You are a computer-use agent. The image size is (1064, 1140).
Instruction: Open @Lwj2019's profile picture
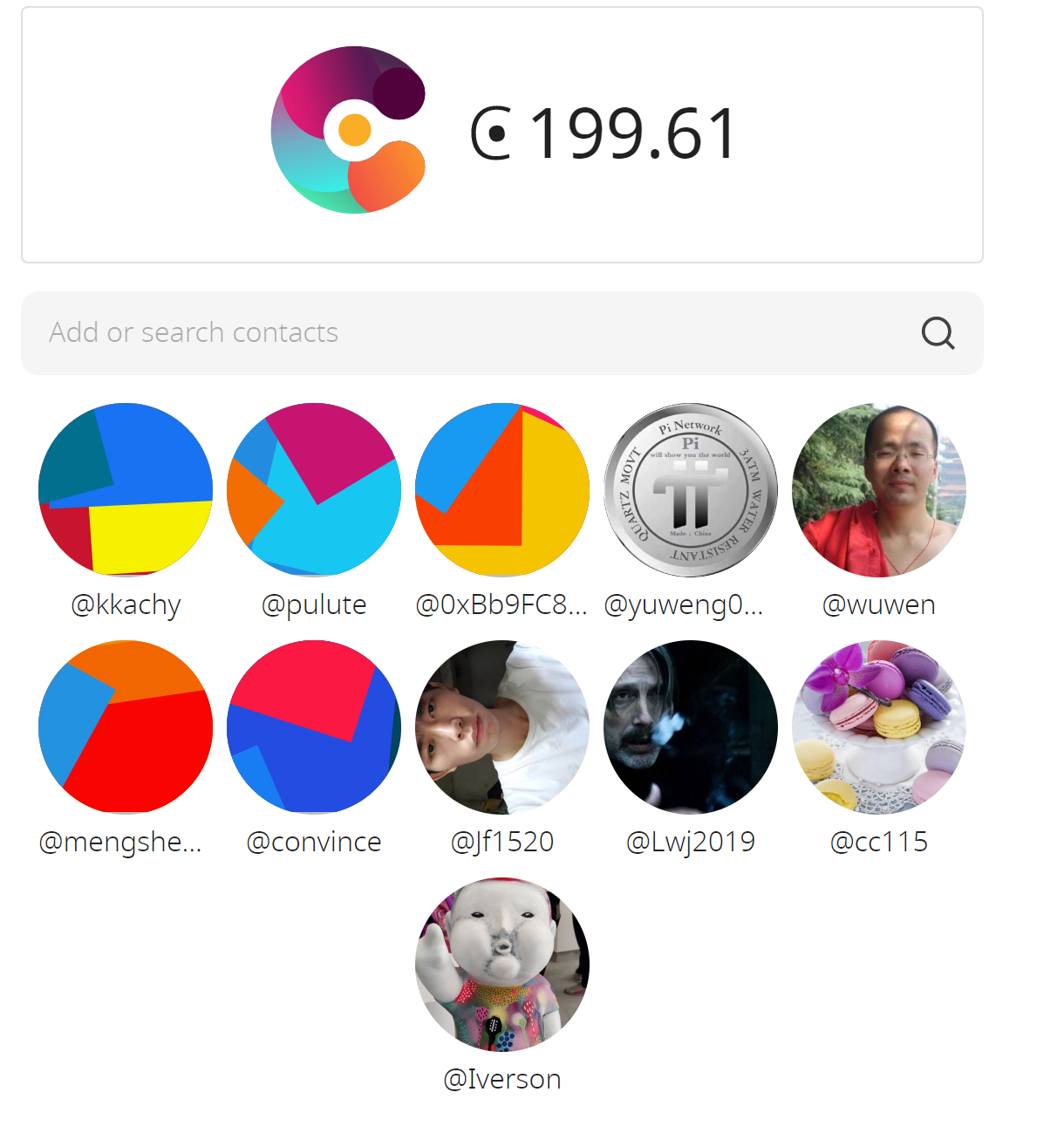pos(691,727)
